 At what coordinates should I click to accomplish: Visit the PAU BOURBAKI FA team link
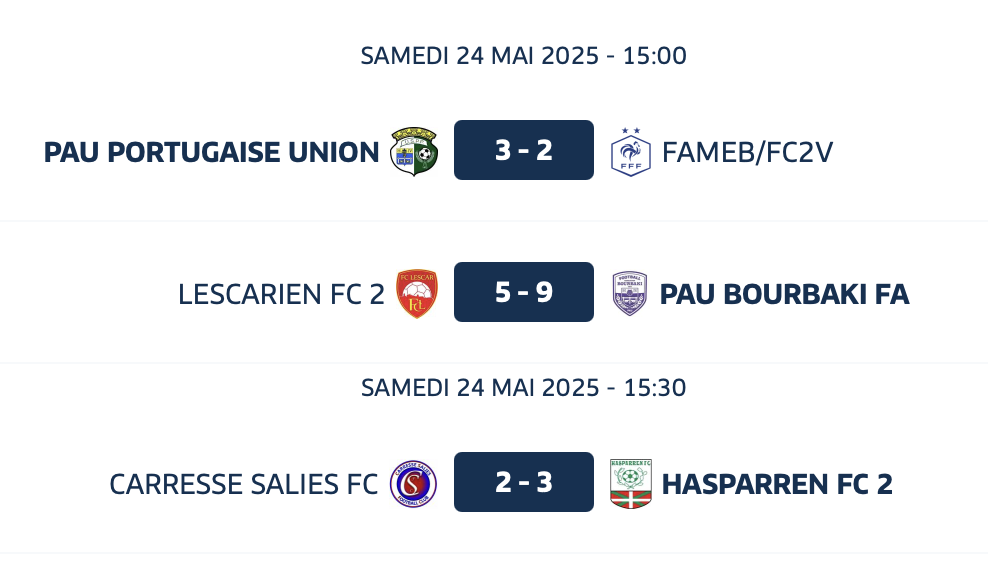point(784,294)
